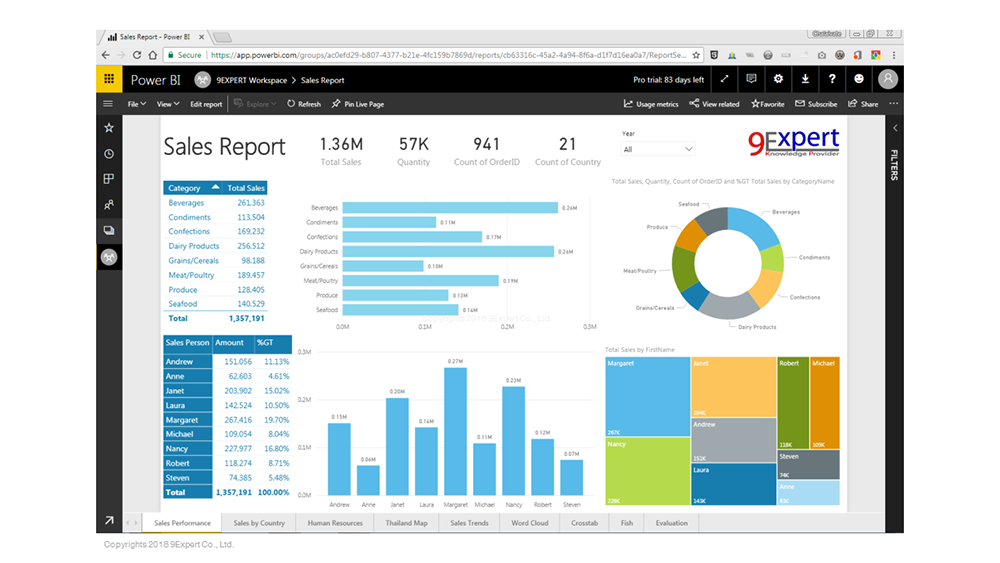The height and width of the screenshot is (563, 1000).
Task: Switch to the Sales by Country tab
Action: pos(259,523)
